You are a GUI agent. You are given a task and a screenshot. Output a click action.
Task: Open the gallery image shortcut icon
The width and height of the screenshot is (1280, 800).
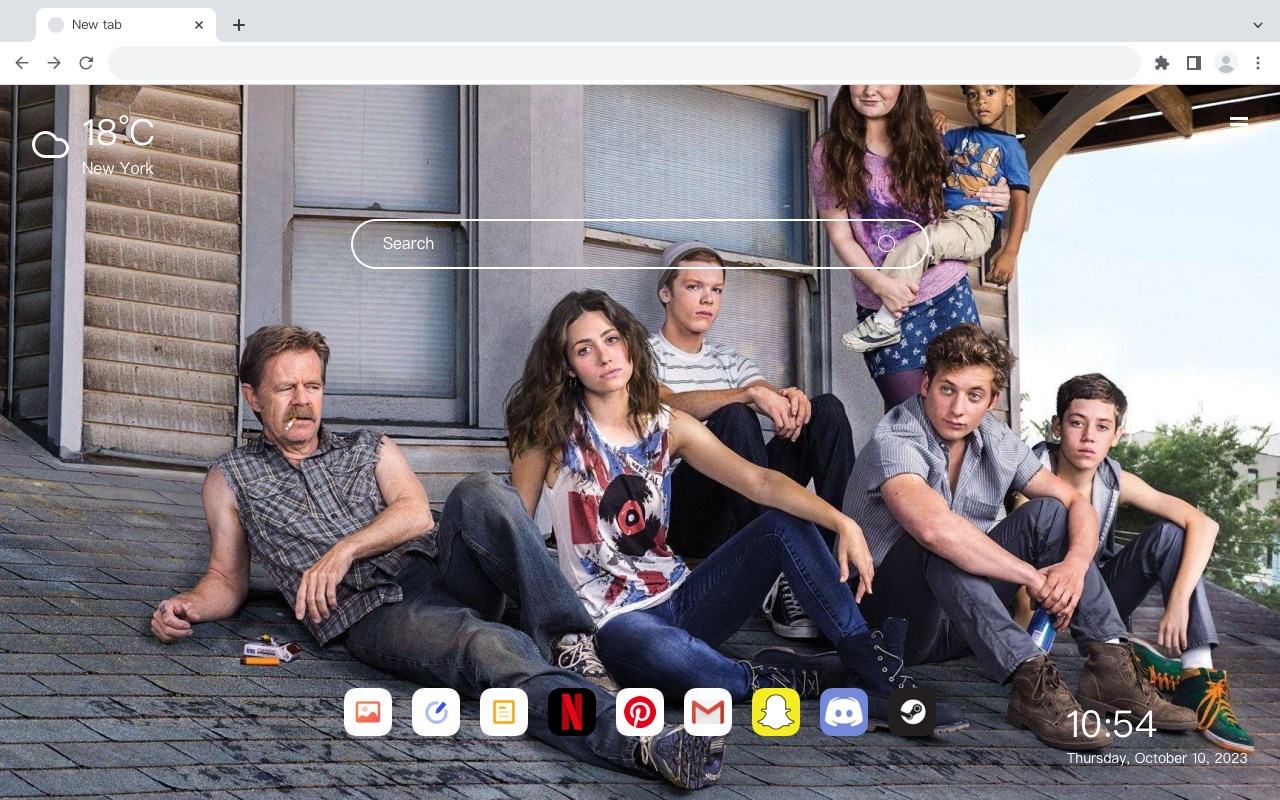pos(368,712)
